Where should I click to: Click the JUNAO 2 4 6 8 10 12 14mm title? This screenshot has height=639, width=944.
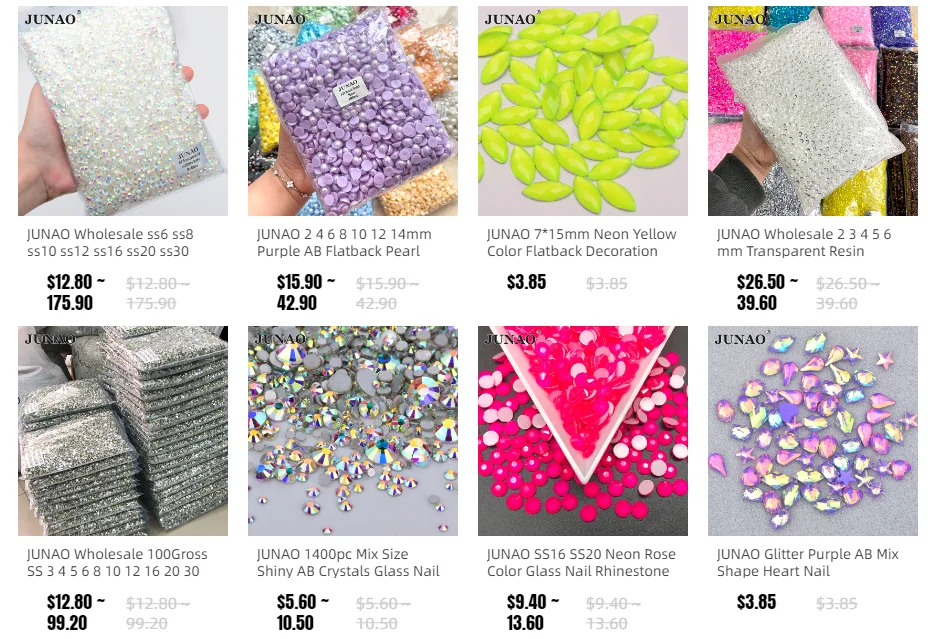[344, 243]
